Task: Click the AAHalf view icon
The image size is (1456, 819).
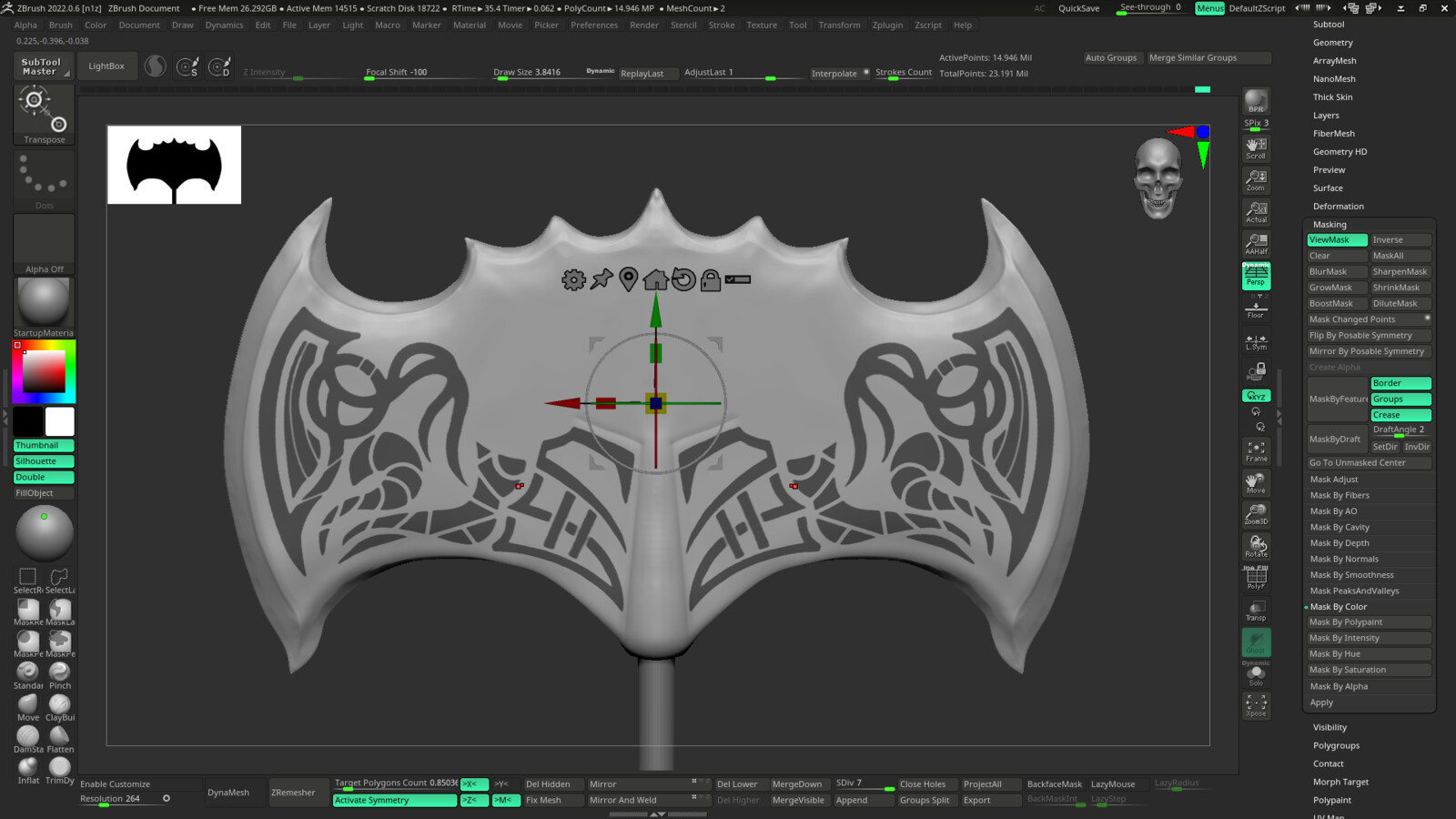Action: tap(1256, 244)
